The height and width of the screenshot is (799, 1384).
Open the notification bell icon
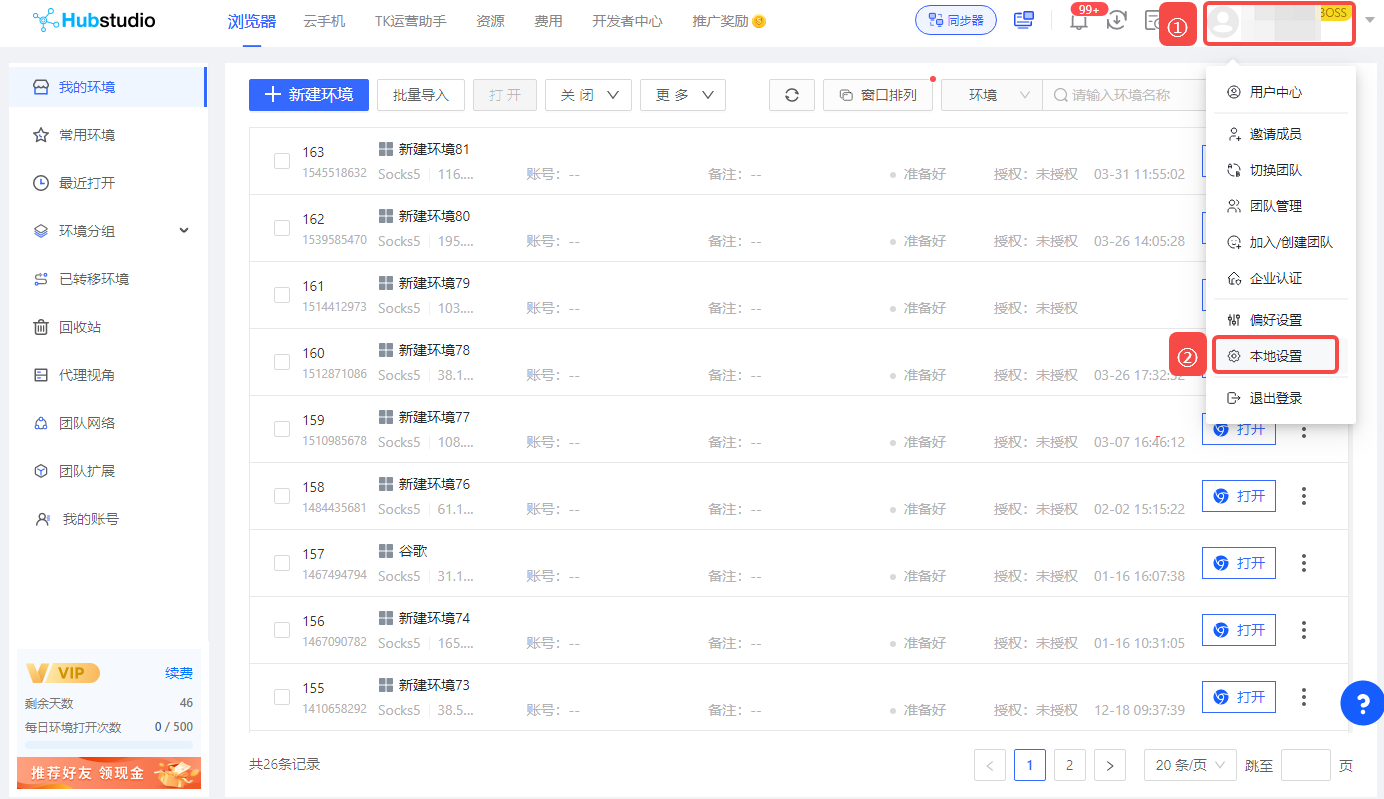click(x=1079, y=21)
